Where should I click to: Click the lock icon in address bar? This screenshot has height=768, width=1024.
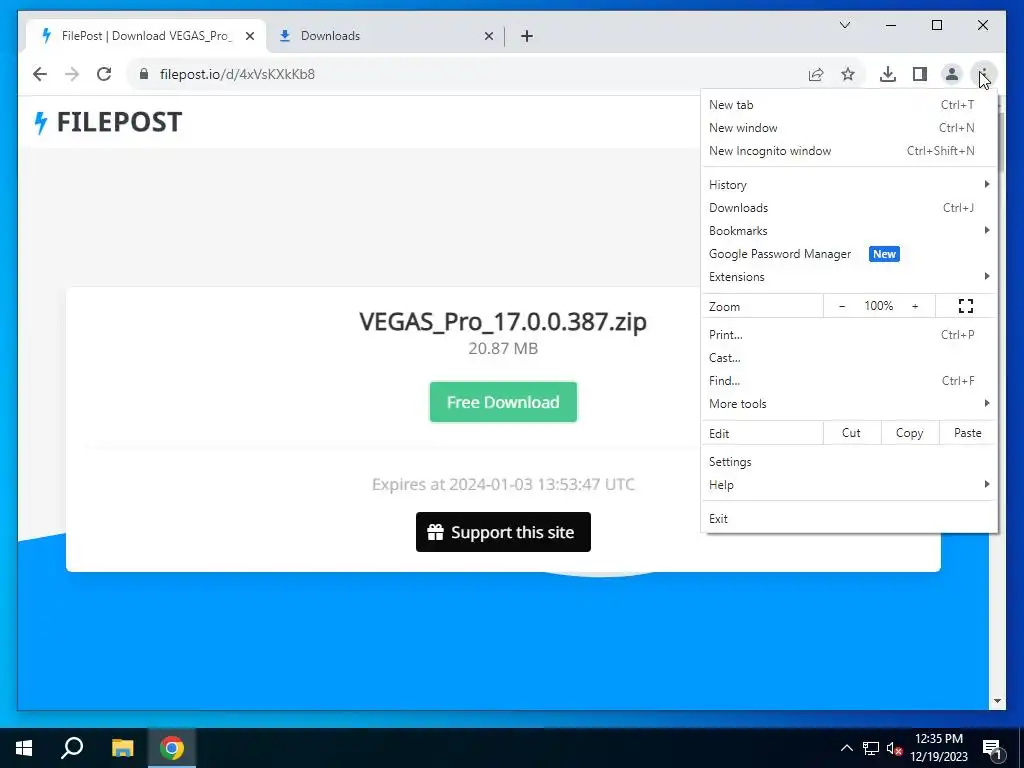[x=144, y=74]
